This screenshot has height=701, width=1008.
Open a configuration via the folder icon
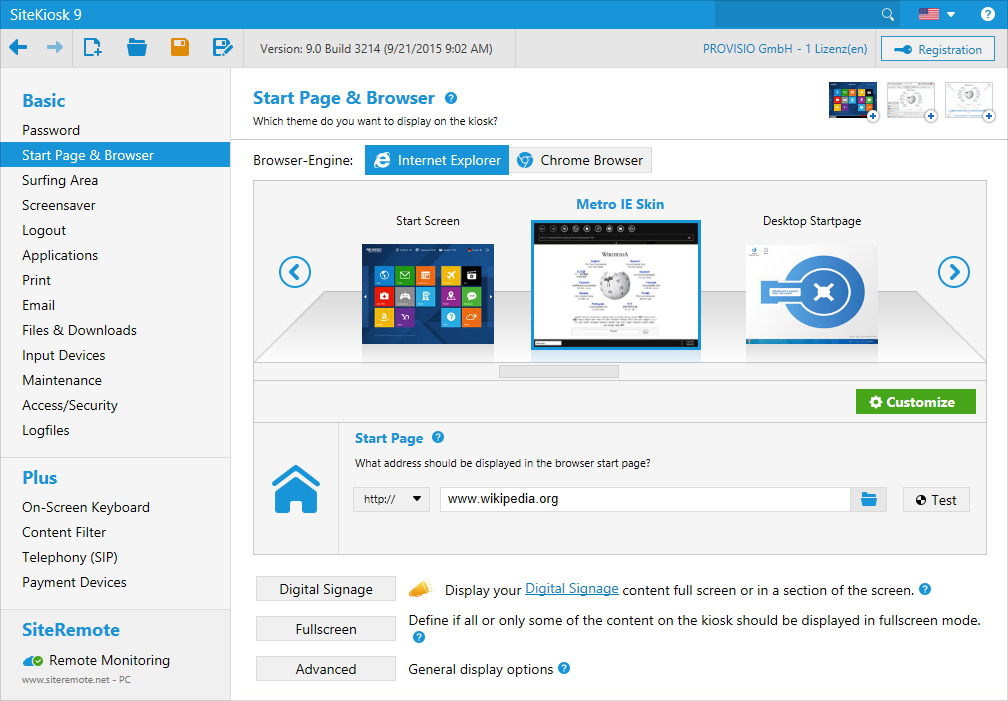tap(137, 47)
